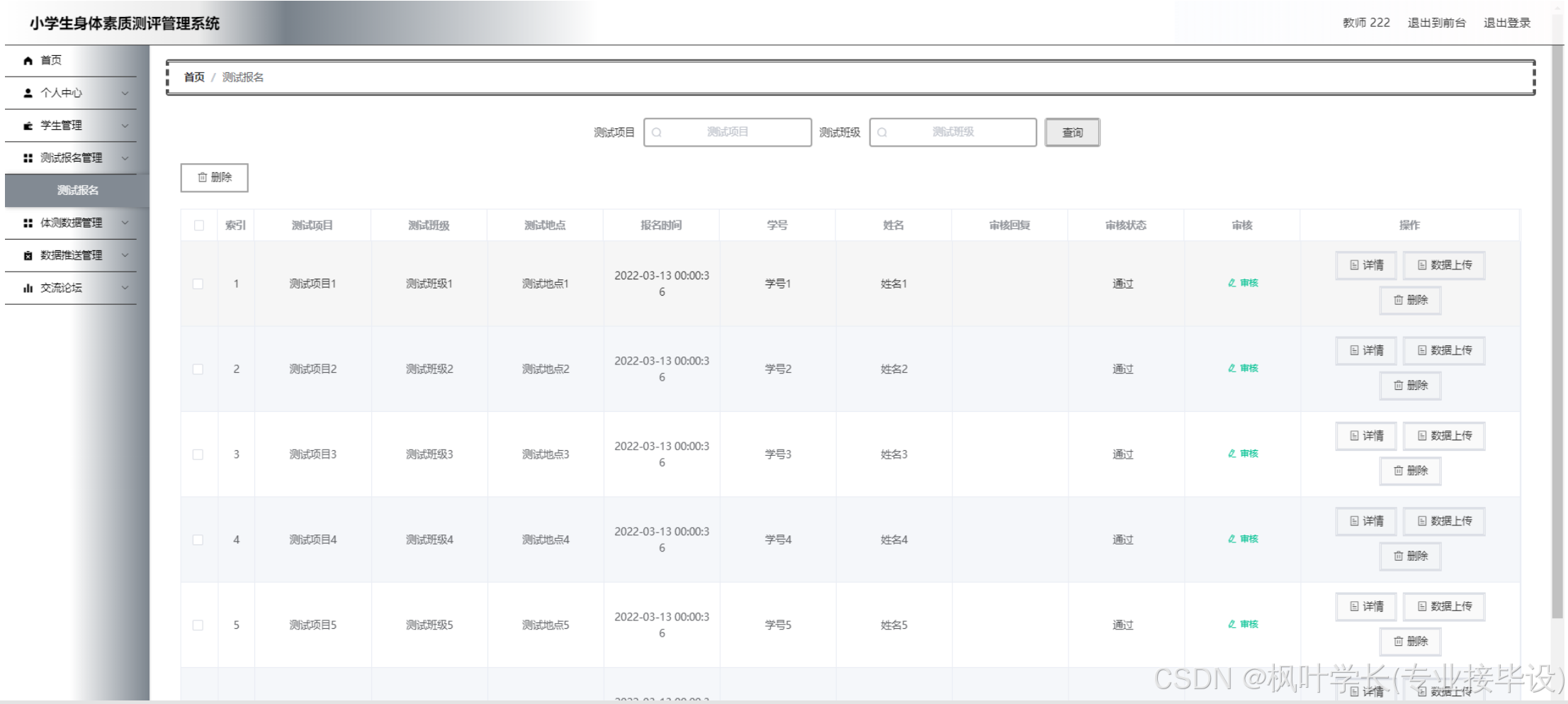The image size is (1568, 704).
Task: Open 详情 for 测试项目2 row
Action: 1366,350
